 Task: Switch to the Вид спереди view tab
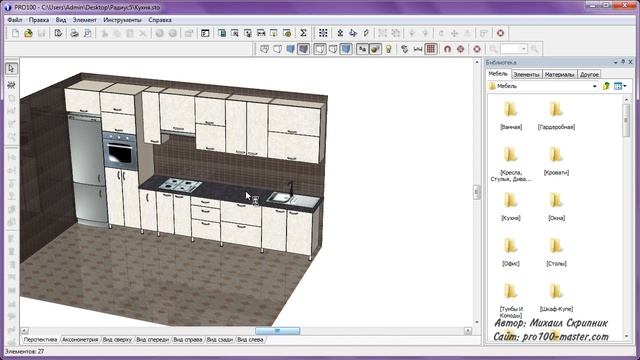pos(152,340)
